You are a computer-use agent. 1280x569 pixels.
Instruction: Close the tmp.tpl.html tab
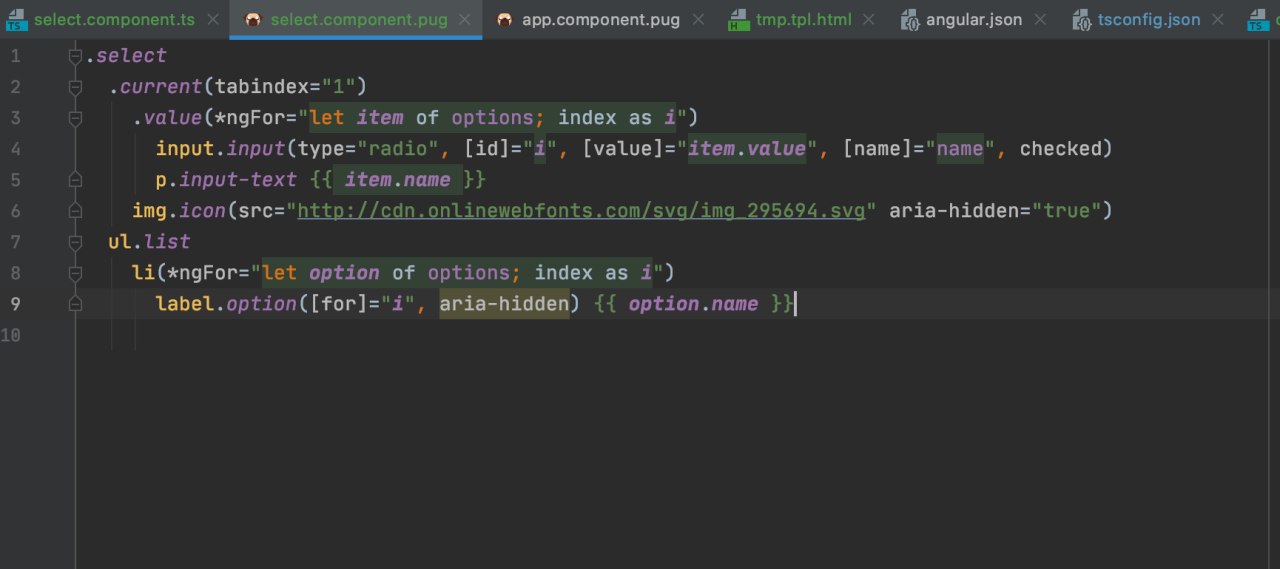click(867, 19)
